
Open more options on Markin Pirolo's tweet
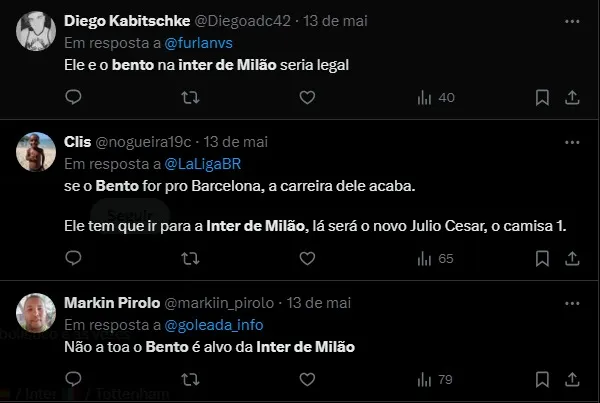(570, 303)
